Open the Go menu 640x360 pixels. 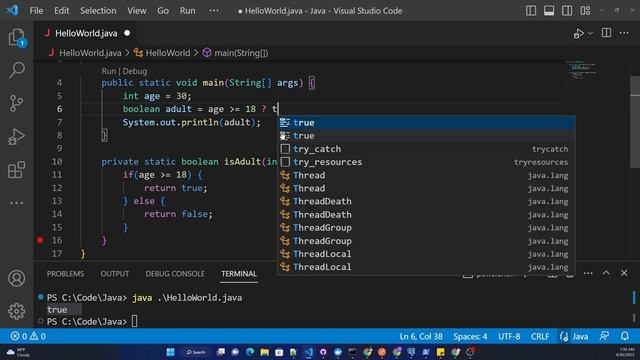point(163,11)
